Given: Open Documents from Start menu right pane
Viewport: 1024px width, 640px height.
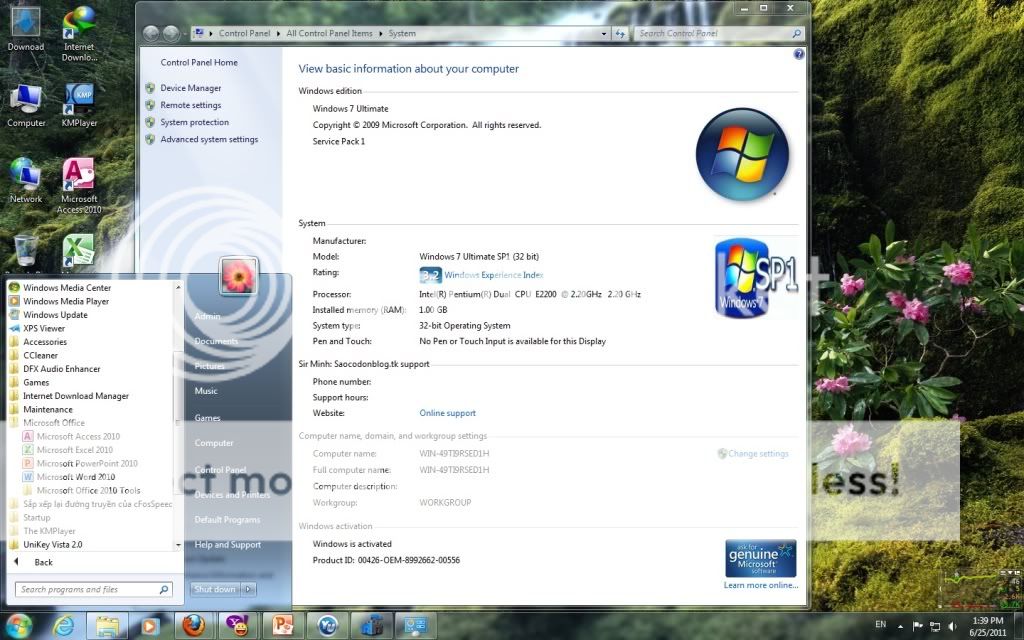Looking at the screenshot, I should [216, 341].
